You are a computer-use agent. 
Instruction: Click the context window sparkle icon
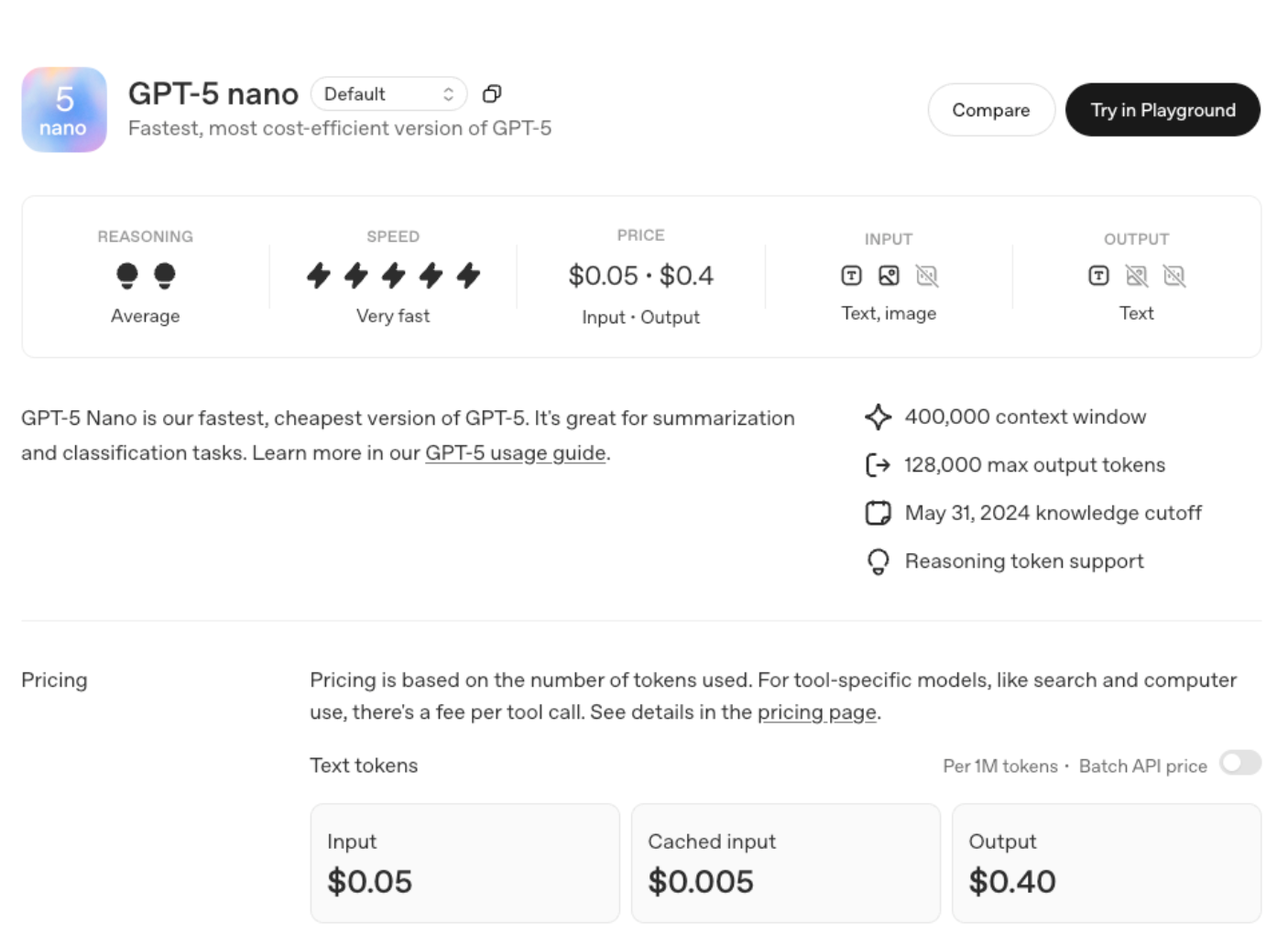pos(878,418)
